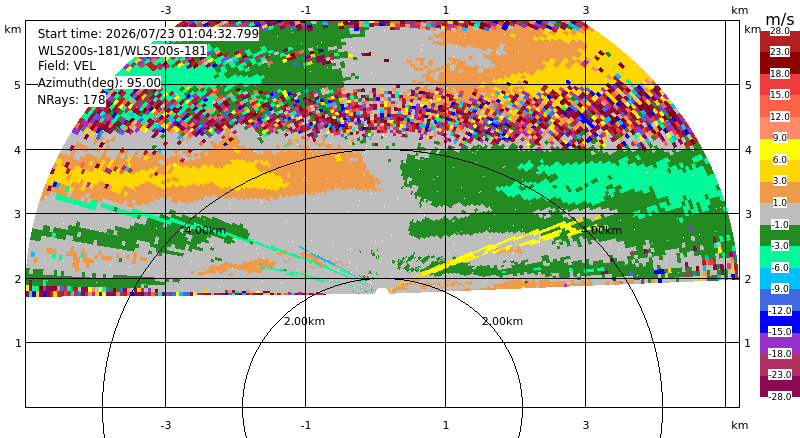The height and width of the screenshot is (438, 800).
Task: Select the Azimuth(deg): 95.00 label
Action: pyautogui.click(x=99, y=83)
